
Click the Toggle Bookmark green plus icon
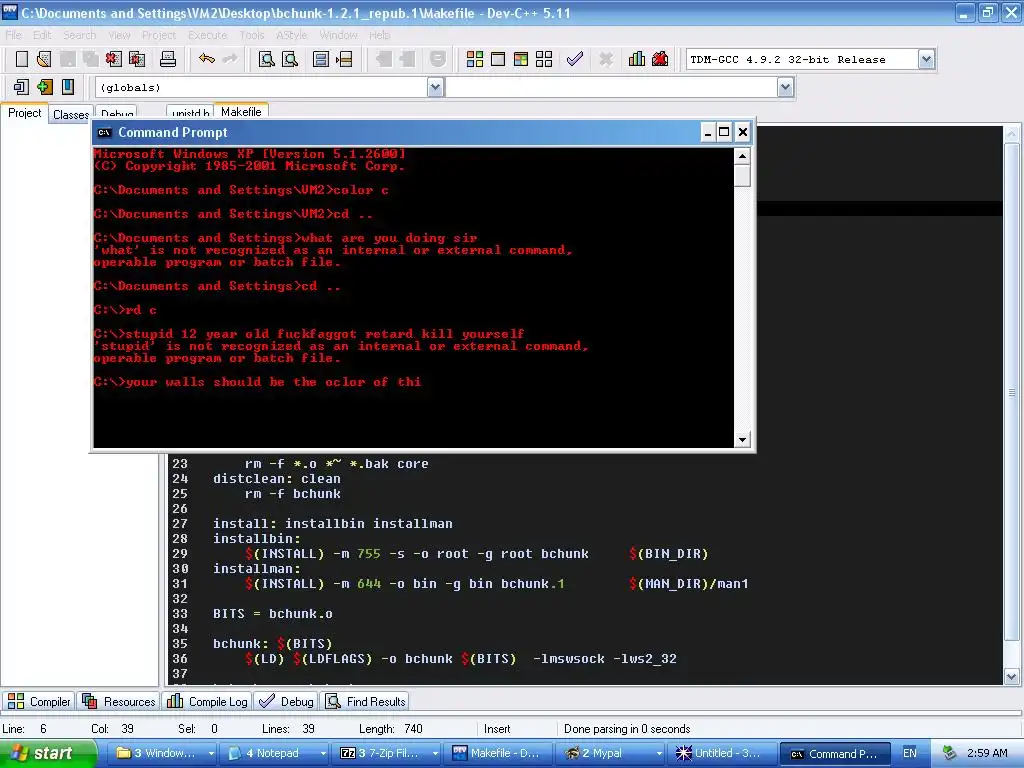[x=44, y=87]
